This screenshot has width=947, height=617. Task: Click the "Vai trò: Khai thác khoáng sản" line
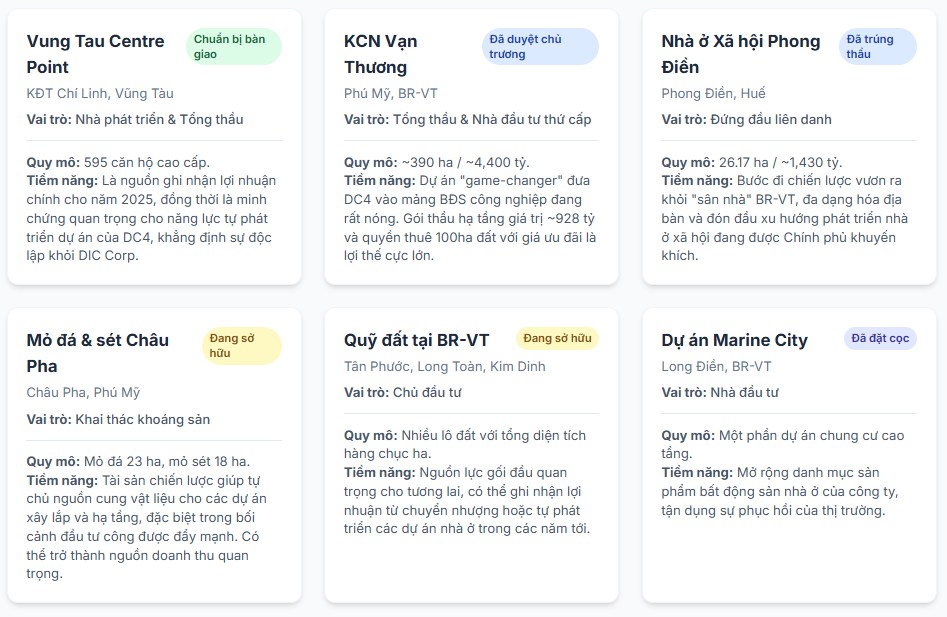click(x=118, y=419)
